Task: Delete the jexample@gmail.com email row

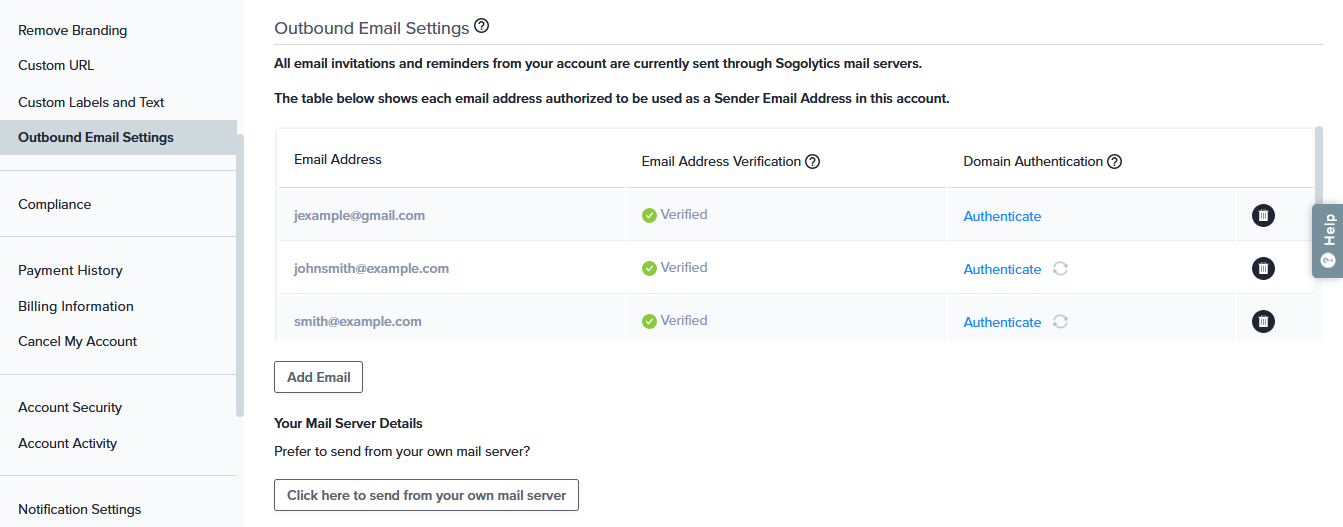Action: tap(1263, 215)
